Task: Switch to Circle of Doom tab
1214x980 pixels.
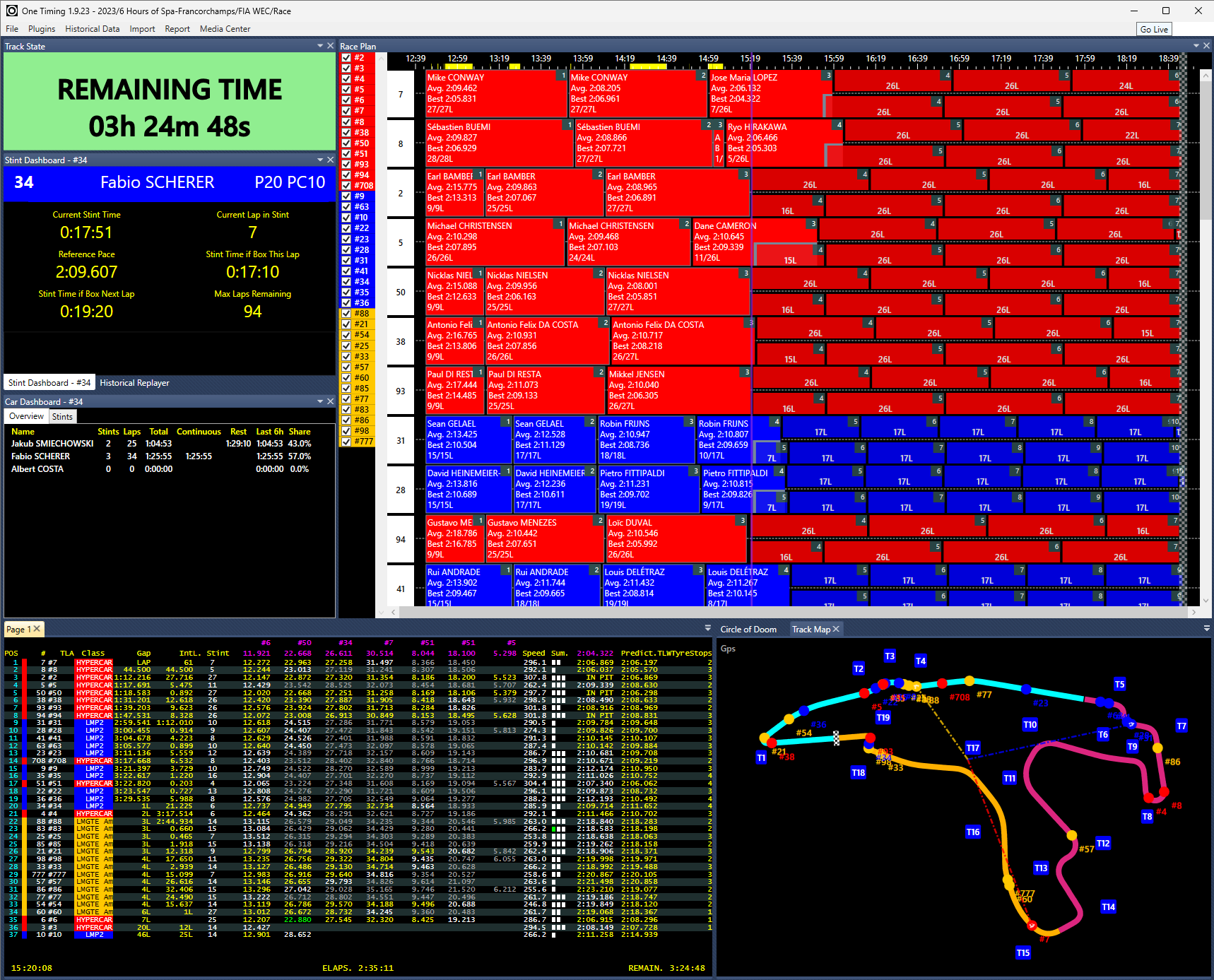Action: point(748,630)
